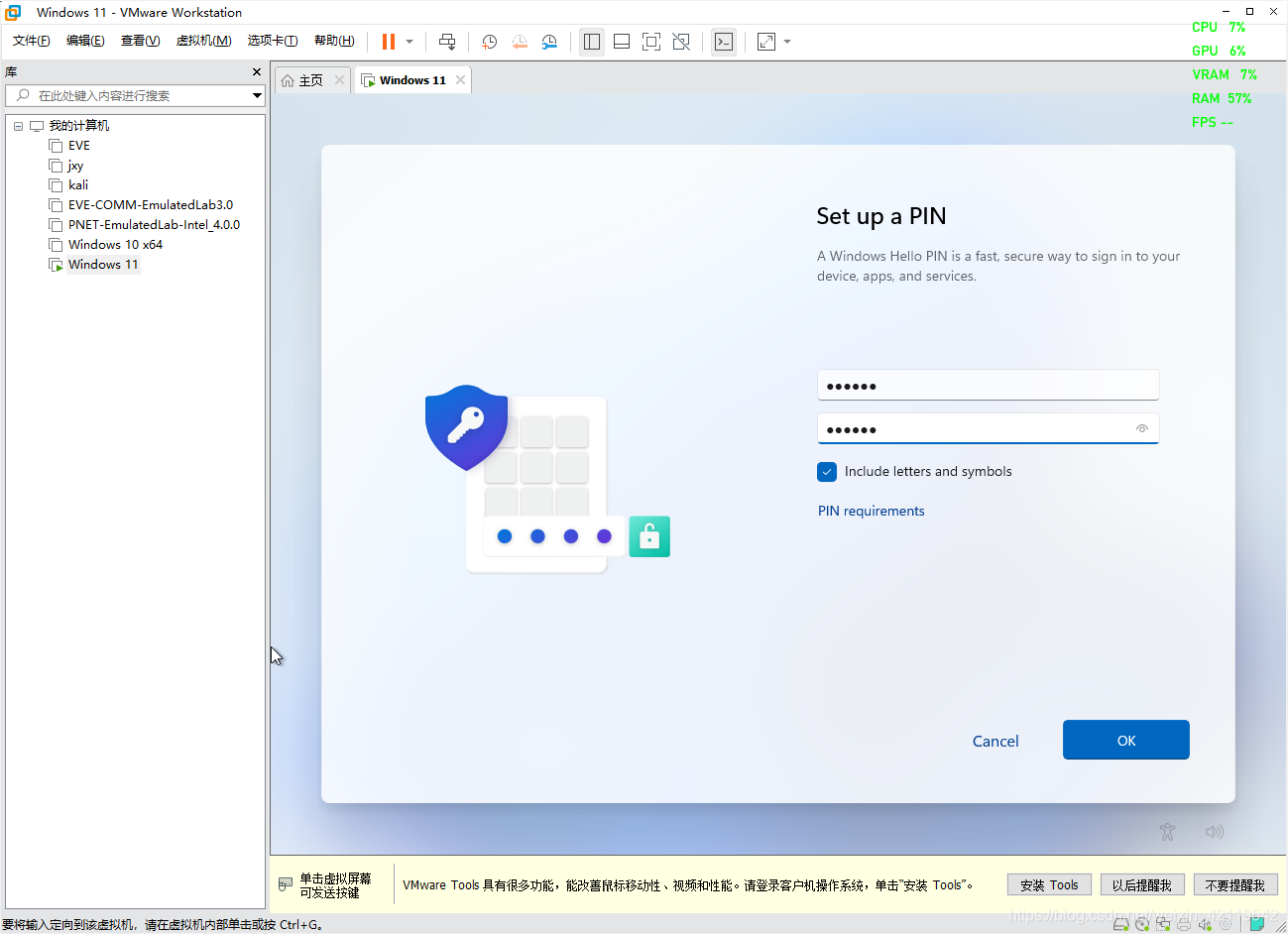Take a snapshot of the virtual machine
Image resolution: width=1288 pixels, height=934 pixels.
click(x=490, y=42)
